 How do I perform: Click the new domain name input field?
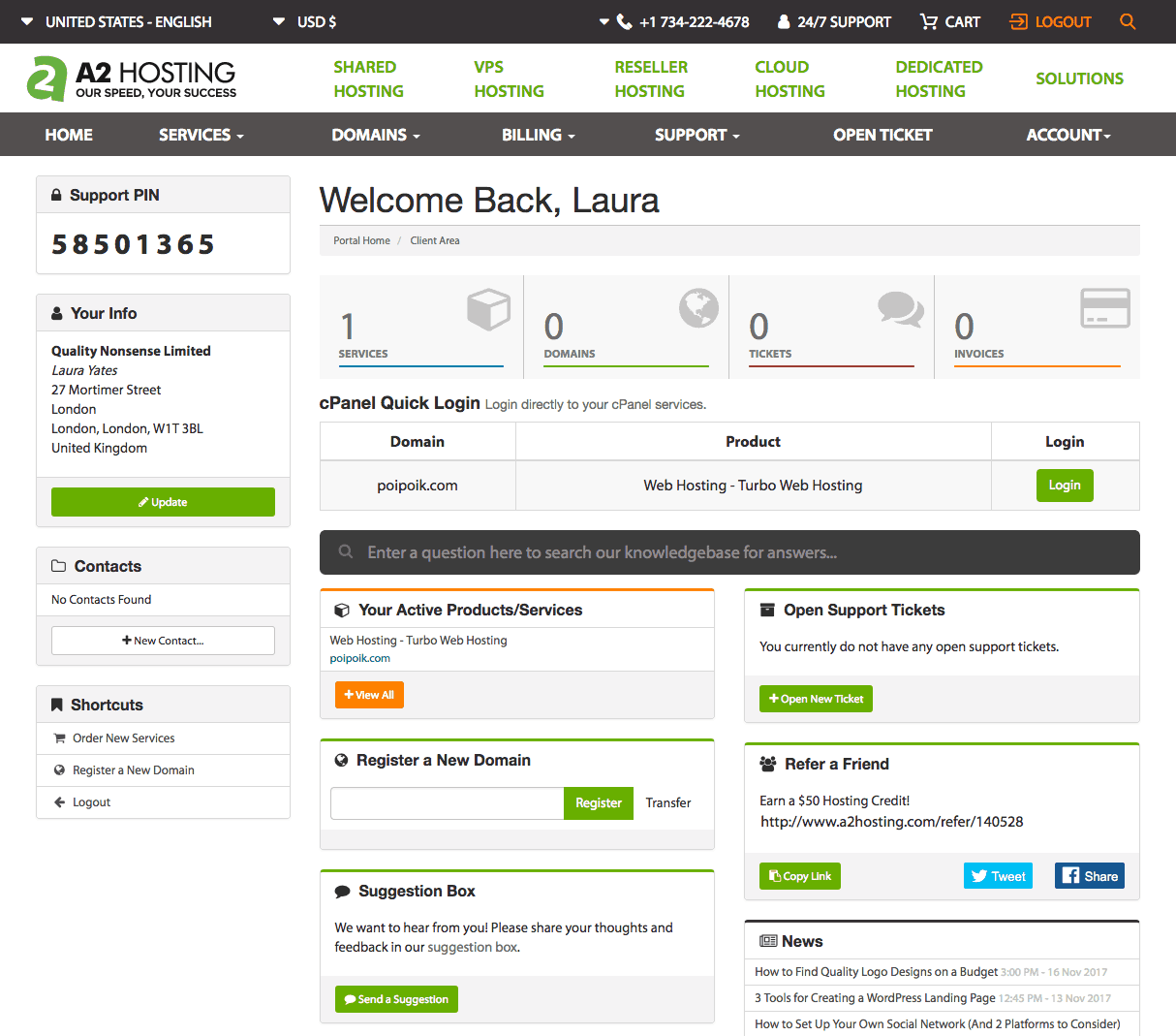(448, 803)
